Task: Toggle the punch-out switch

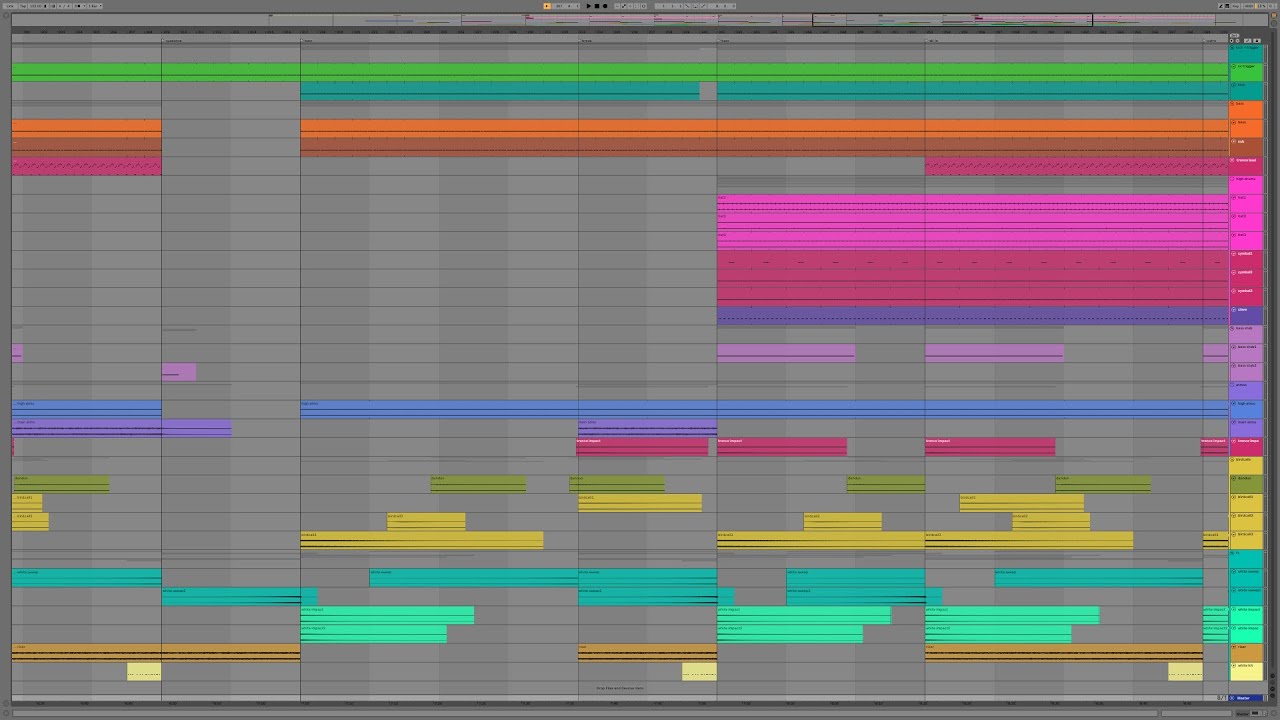Action: pyautogui.click(x=704, y=6)
